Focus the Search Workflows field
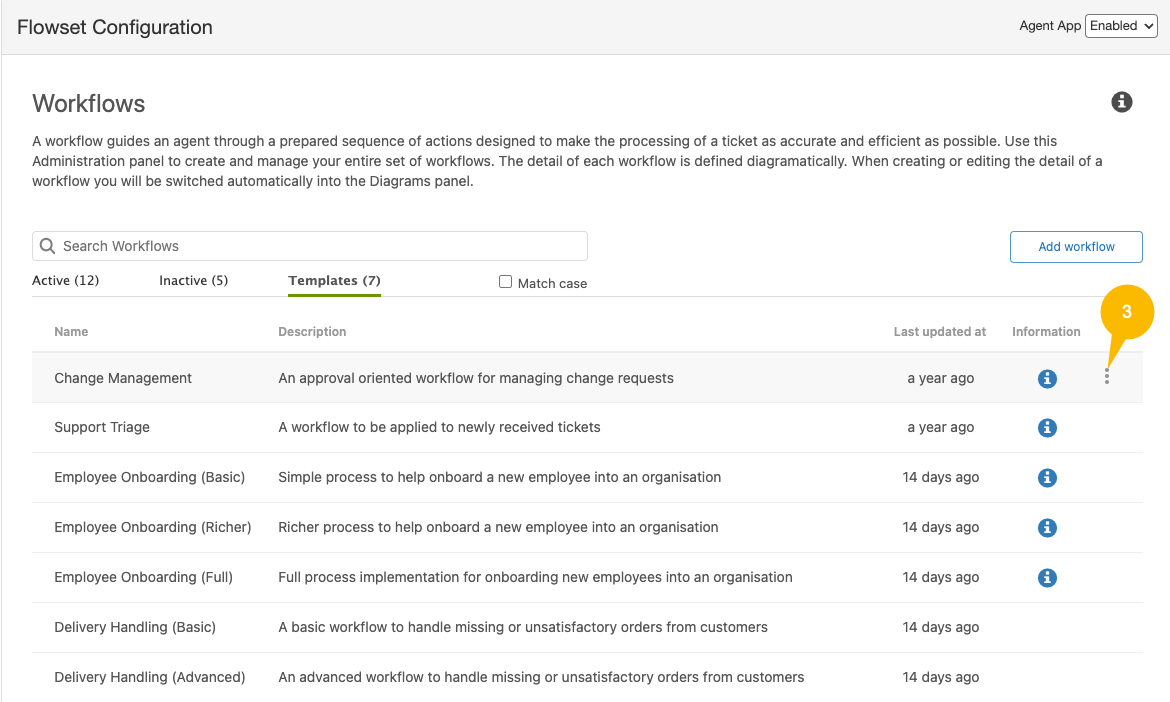 click(x=310, y=246)
